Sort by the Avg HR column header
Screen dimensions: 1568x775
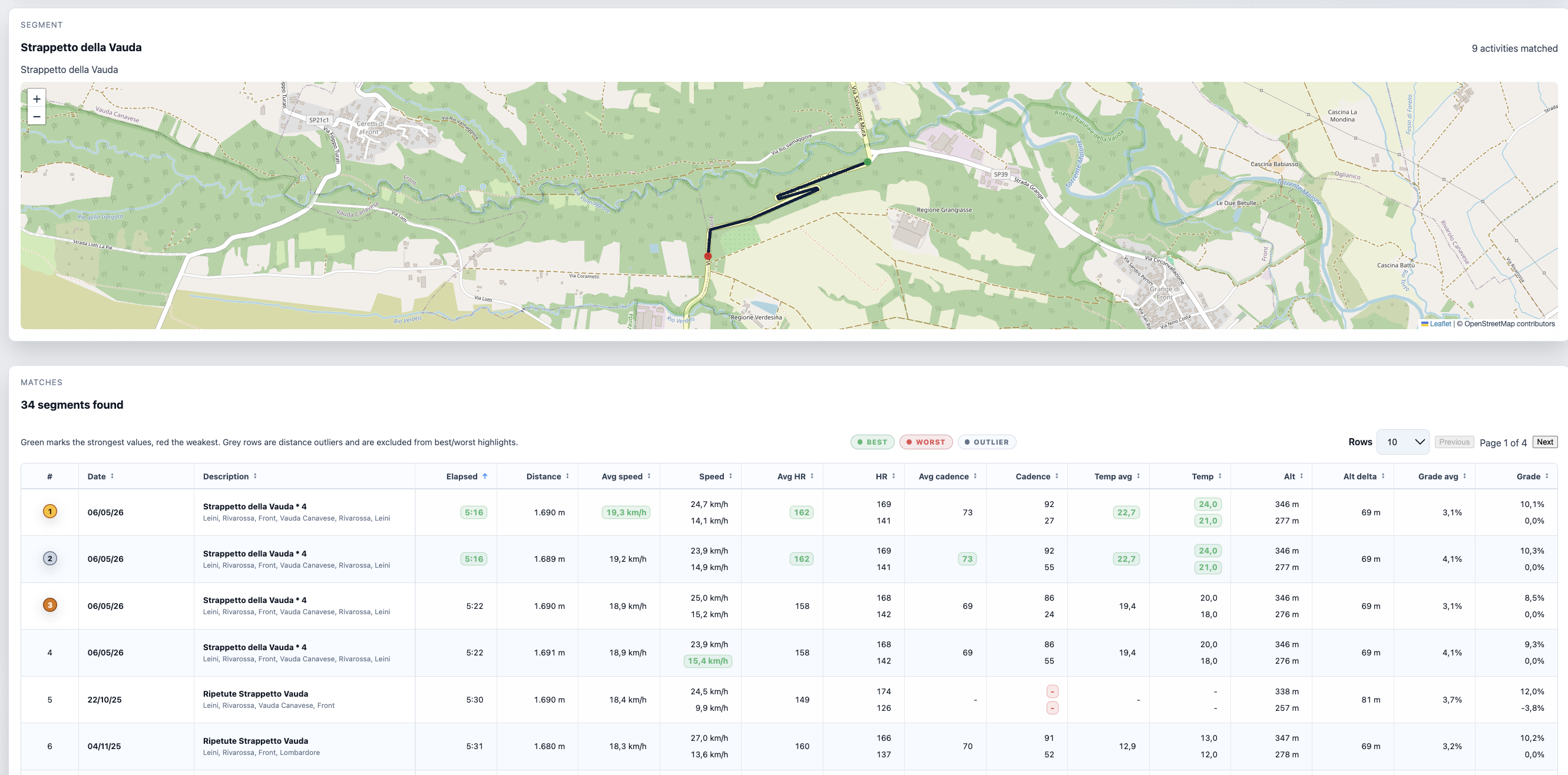tap(796, 476)
